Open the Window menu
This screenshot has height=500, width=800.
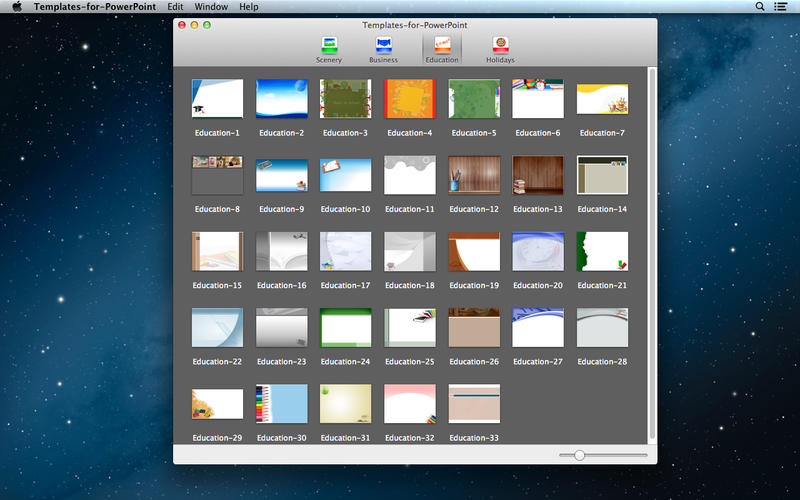[x=211, y=7]
